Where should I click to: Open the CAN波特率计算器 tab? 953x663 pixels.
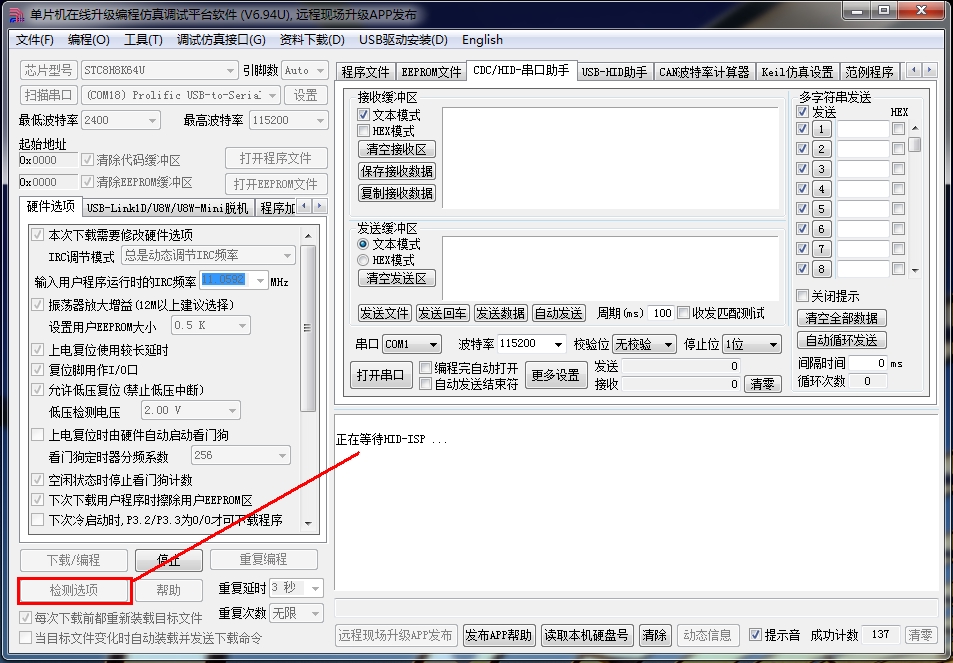tap(704, 72)
